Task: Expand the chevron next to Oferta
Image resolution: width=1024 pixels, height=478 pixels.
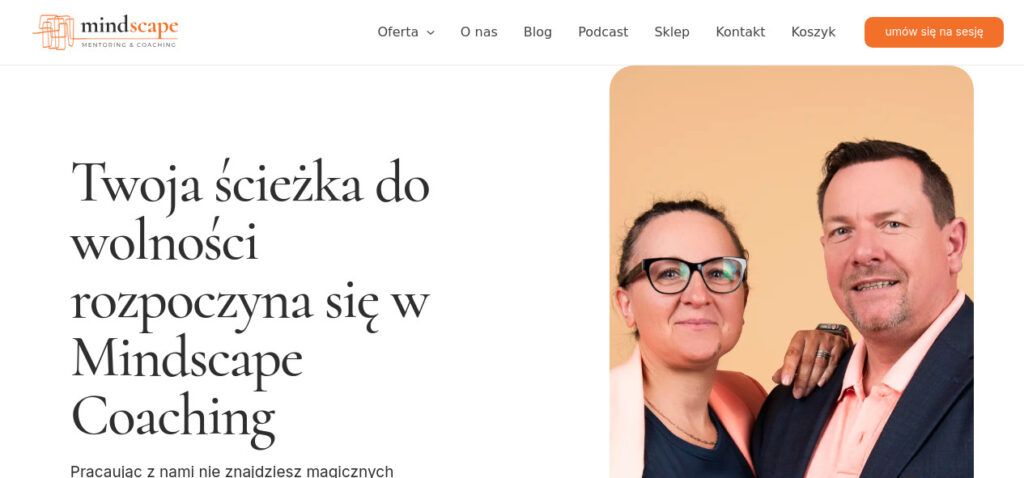Action: click(430, 33)
